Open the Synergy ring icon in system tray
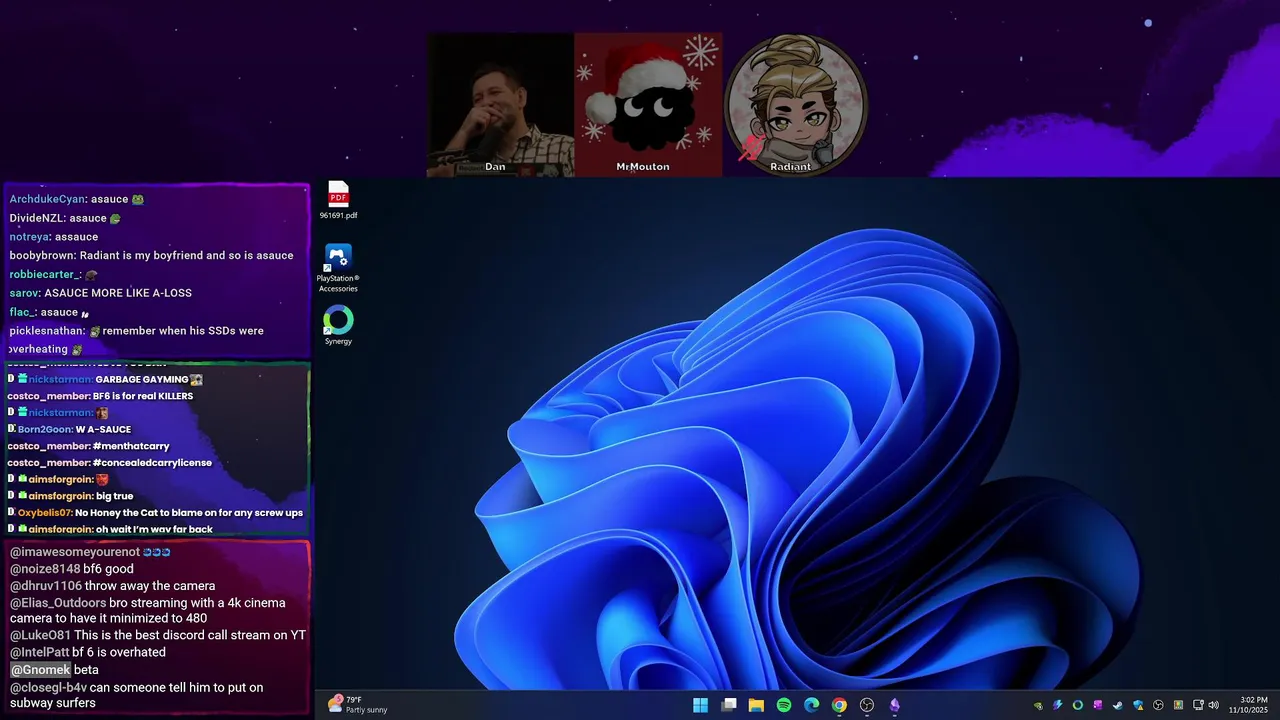 coord(1078,705)
